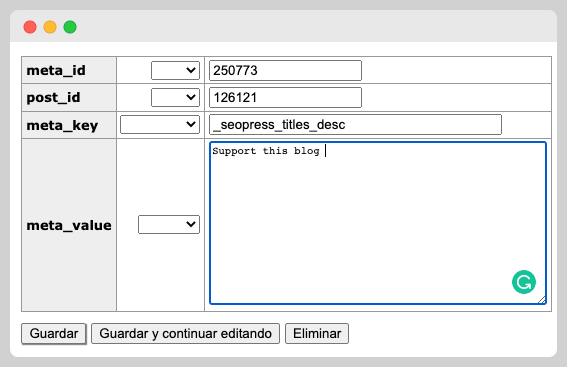Click Guardar y continuar editando button
The height and width of the screenshot is (367, 567).
click(186, 333)
